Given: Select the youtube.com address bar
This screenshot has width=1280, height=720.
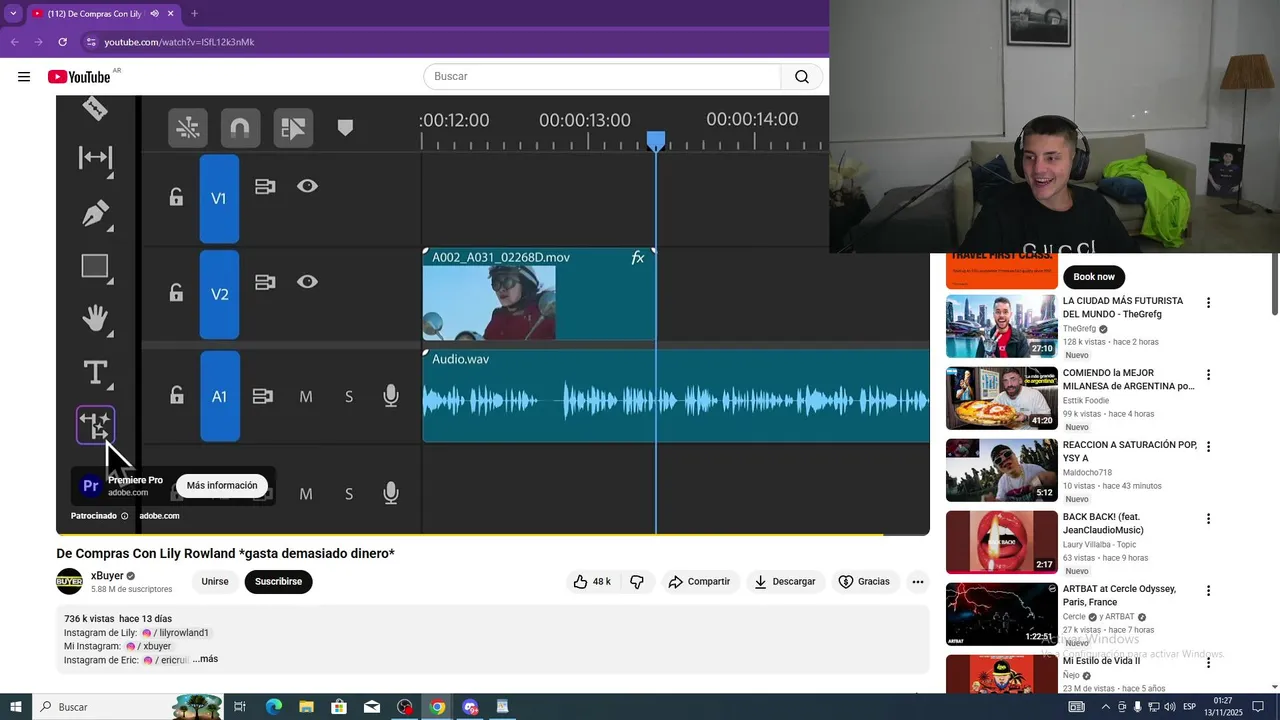Looking at the screenshot, I should click(x=180, y=42).
